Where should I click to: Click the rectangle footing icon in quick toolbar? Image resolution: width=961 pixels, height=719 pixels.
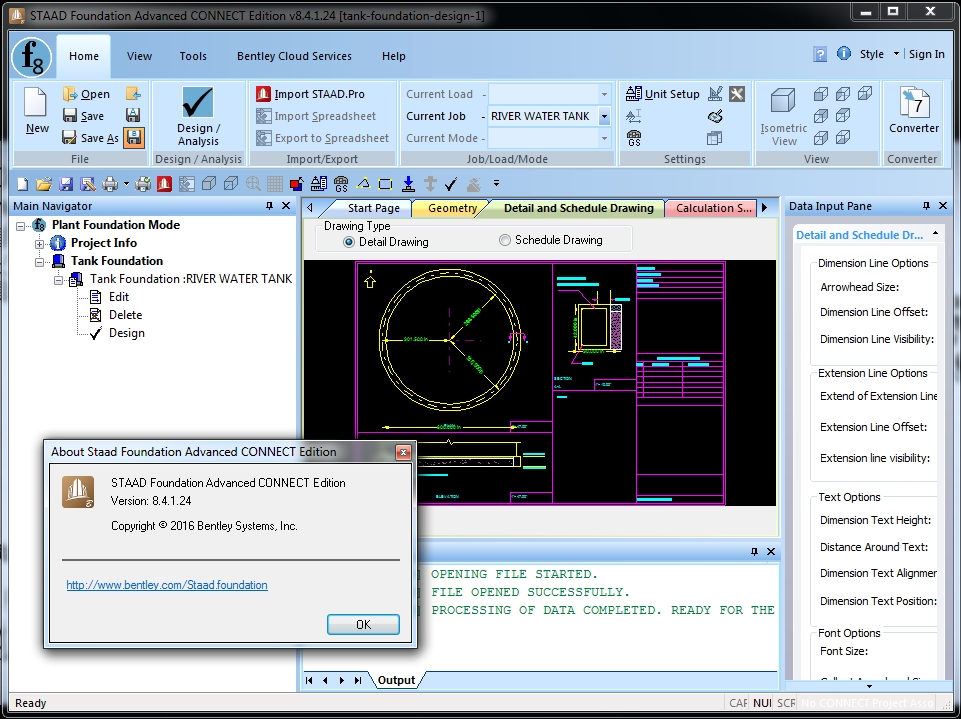(x=386, y=183)
